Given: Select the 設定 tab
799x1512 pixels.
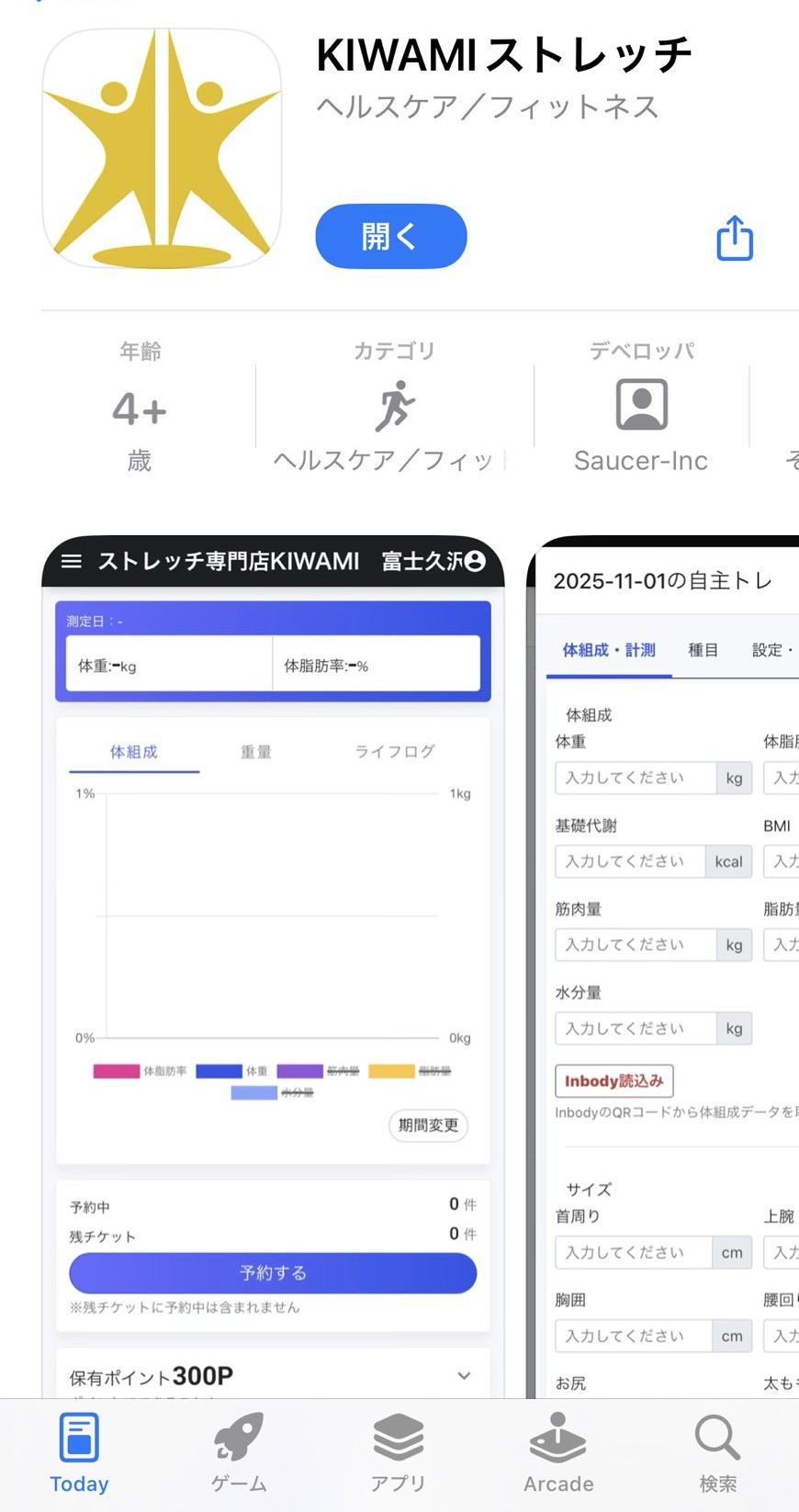Looking at the screenshot, I should pos(772,650).
